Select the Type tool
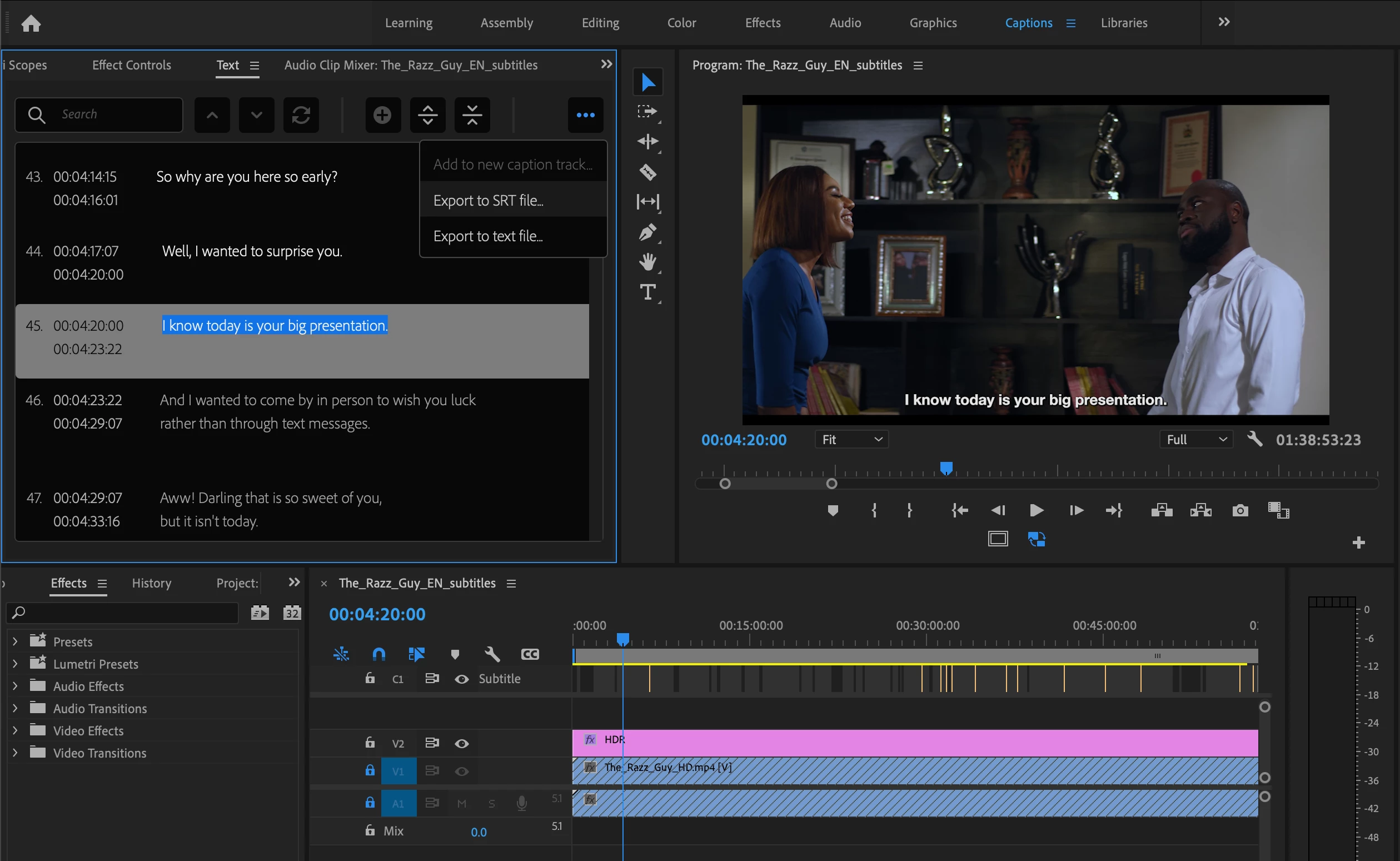Image resolution: width=1400 pixels, height=861 pixels. [x=647, y=292]
